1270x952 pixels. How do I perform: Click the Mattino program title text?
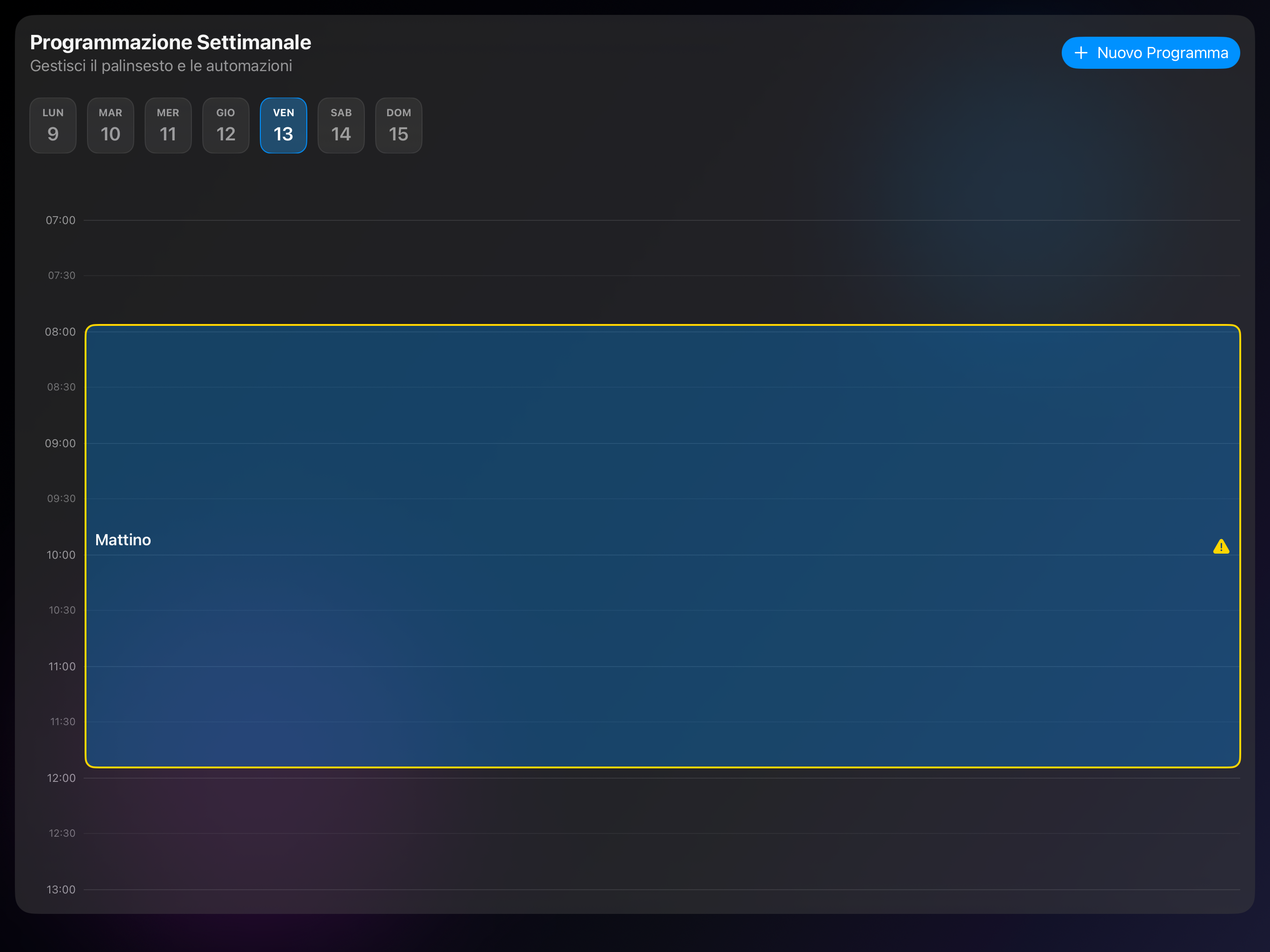pyautogui.click(x=123, y=540)
